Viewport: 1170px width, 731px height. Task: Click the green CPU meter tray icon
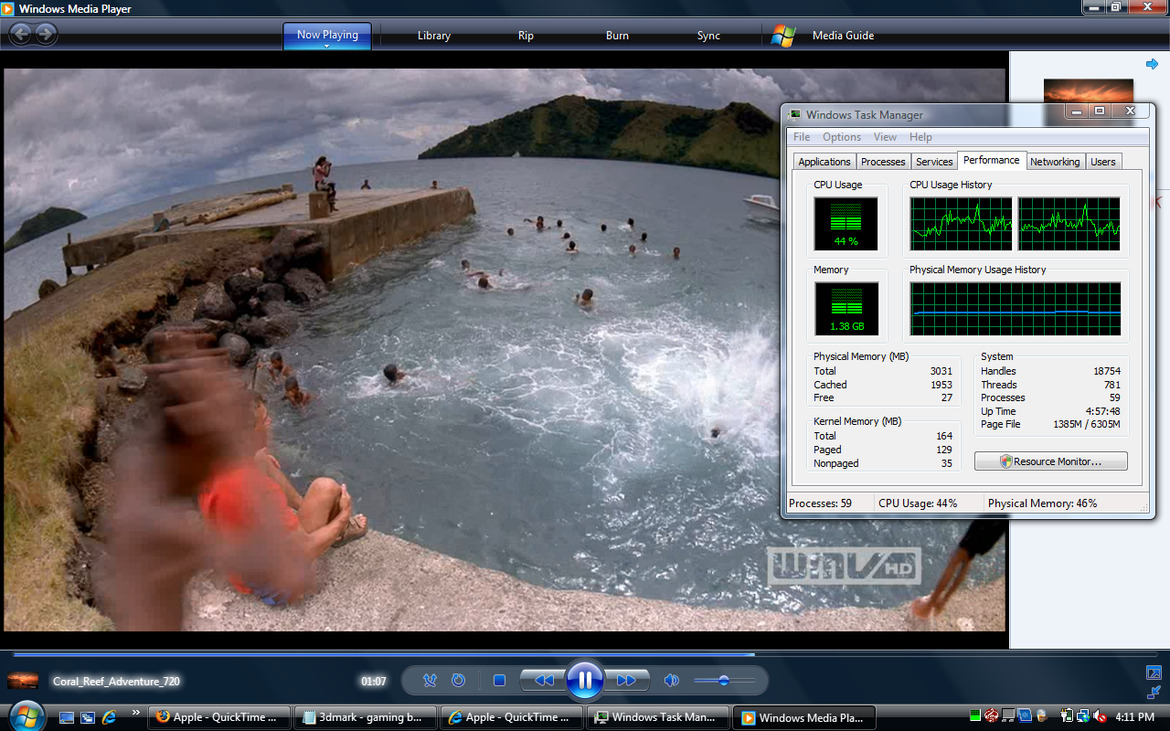[x=975, y=717]
